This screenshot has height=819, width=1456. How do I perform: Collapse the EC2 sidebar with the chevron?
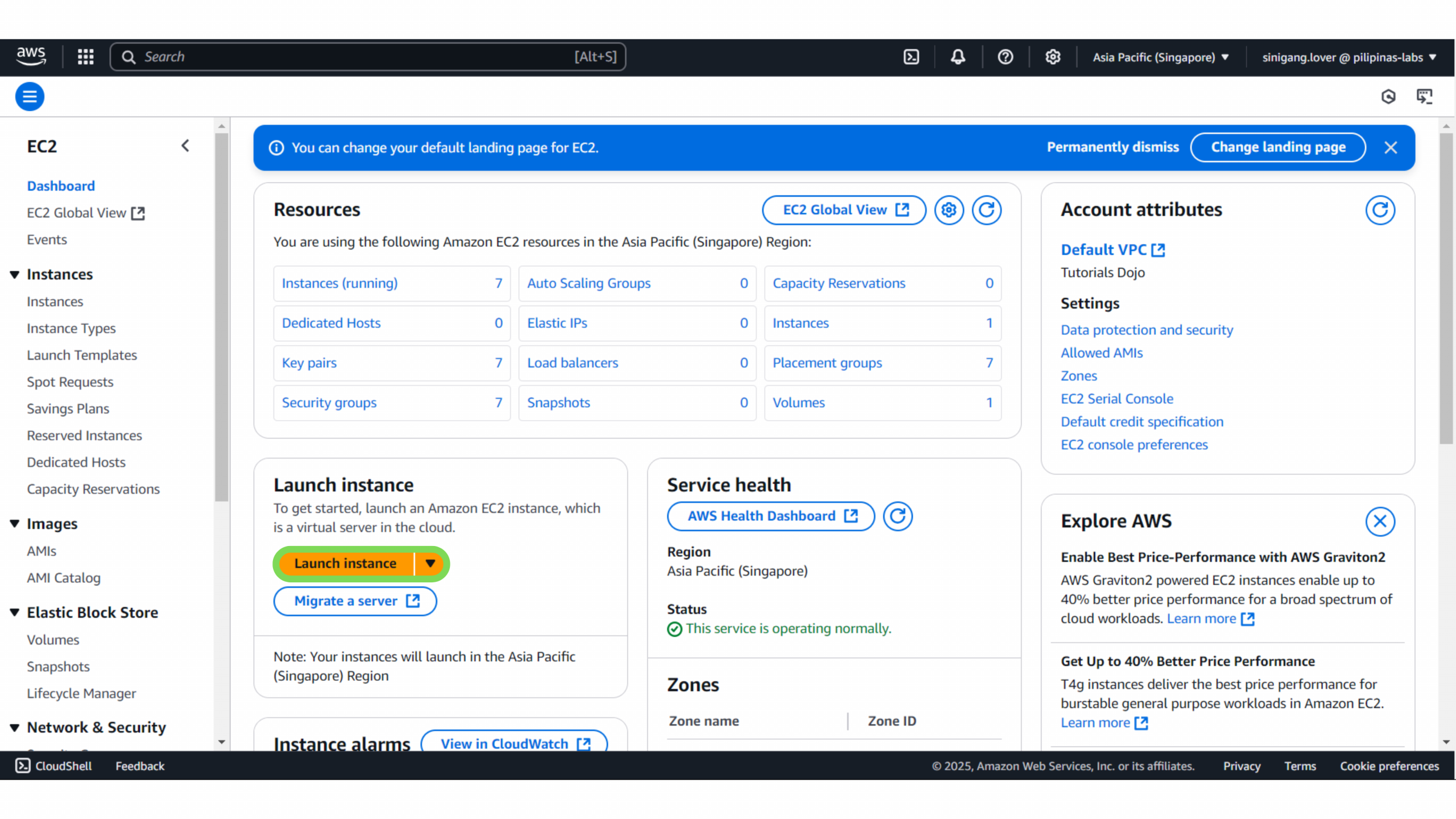185,146
